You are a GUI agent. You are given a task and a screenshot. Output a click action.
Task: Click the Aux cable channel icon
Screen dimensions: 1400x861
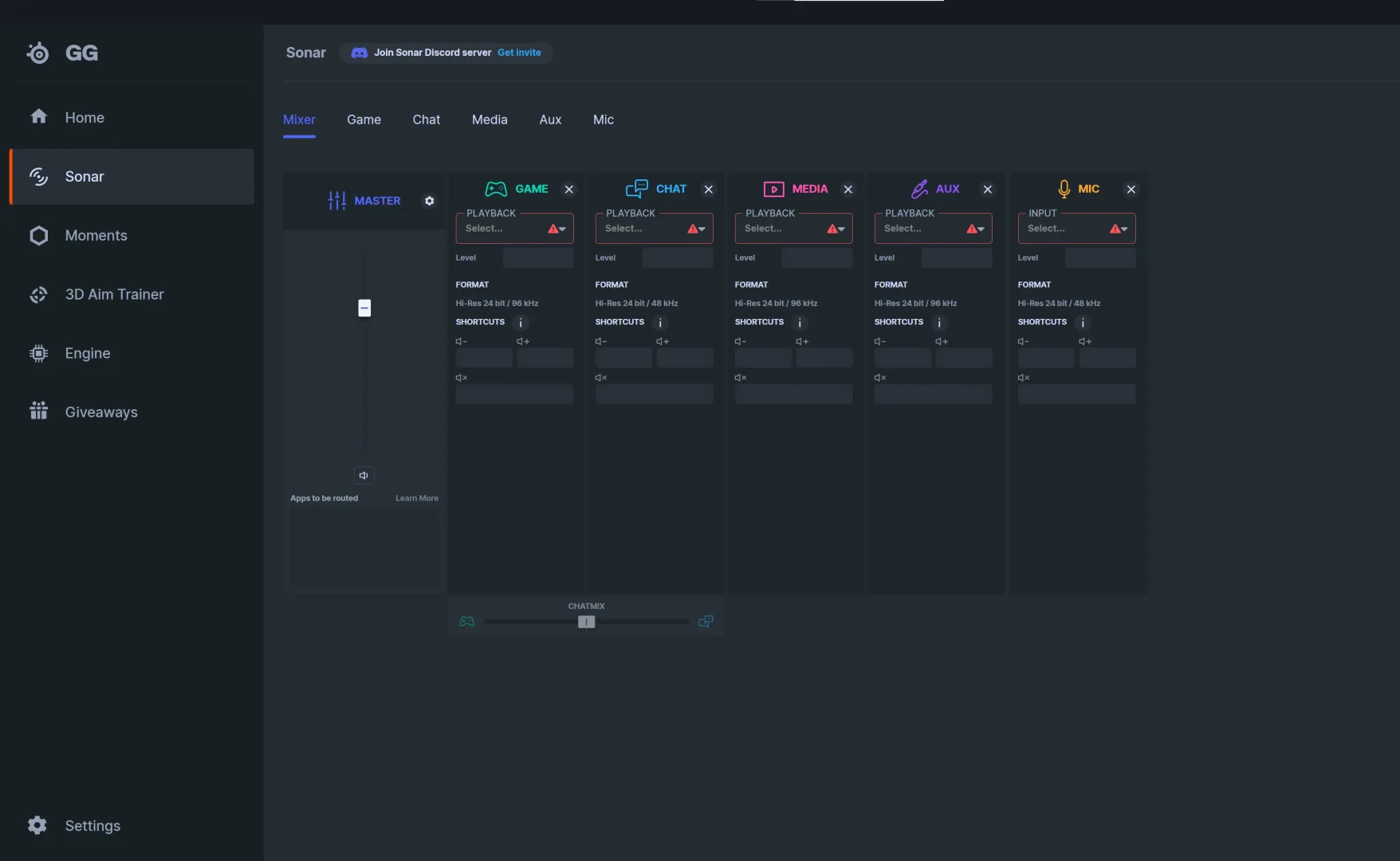pyautogui.click(x=919, y=189)
